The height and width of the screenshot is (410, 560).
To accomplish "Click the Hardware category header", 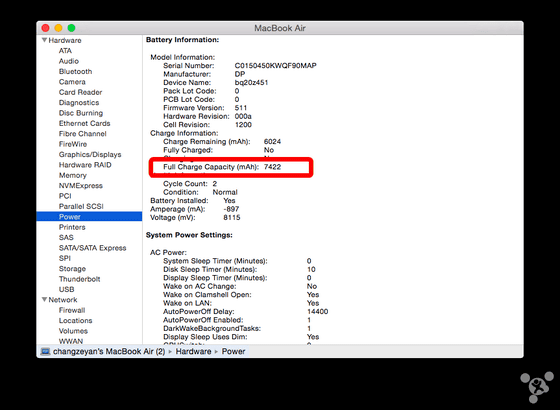I will (x=65, y=40).
